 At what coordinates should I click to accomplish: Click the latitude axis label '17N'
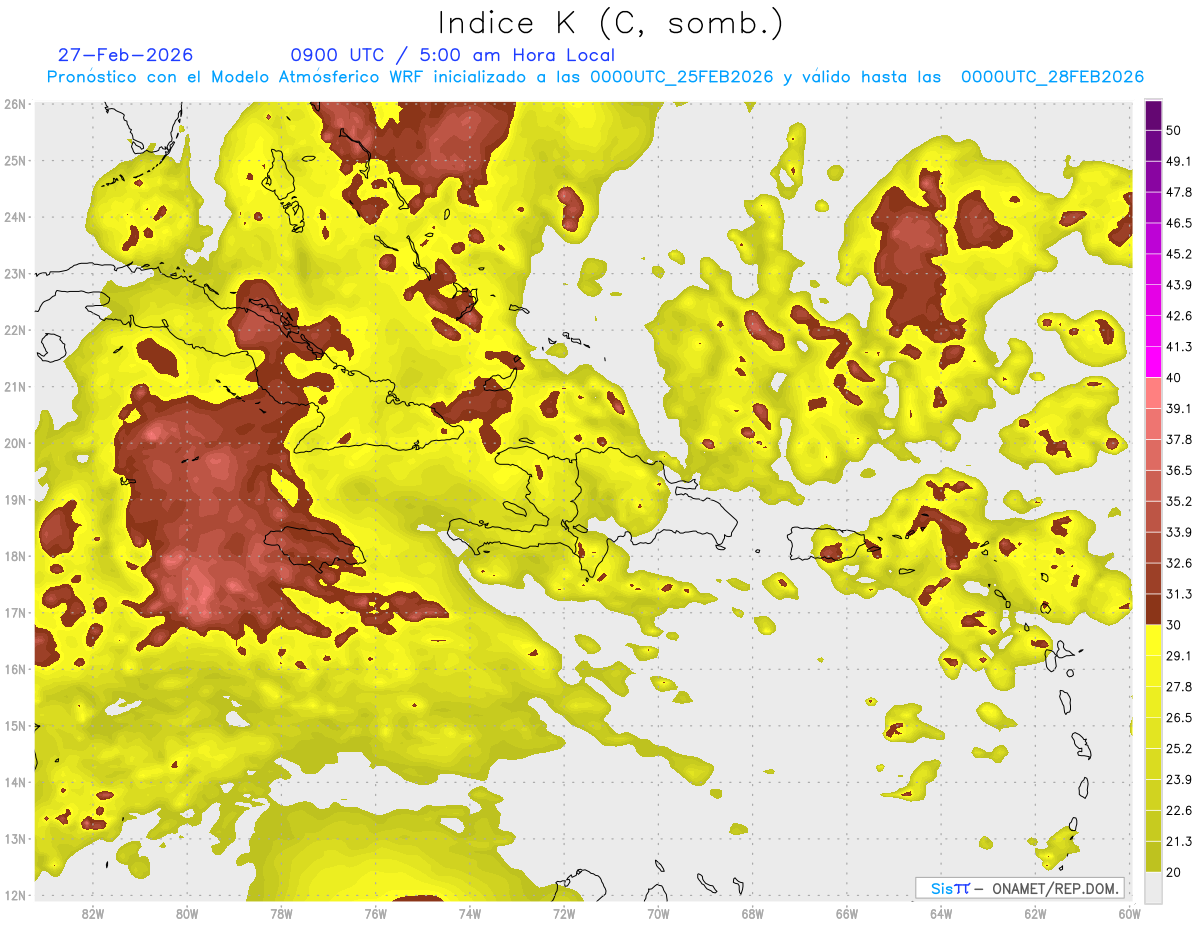(x=15, y=613)
